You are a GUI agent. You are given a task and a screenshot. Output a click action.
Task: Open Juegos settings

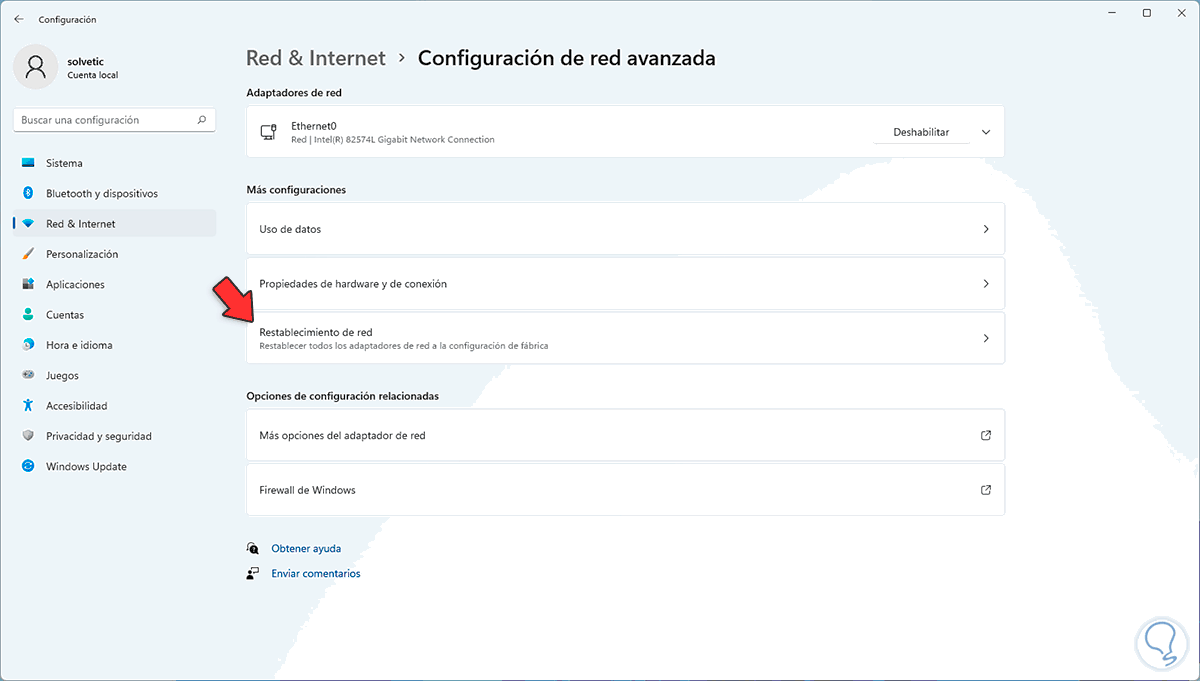click(x=115, y=376)
